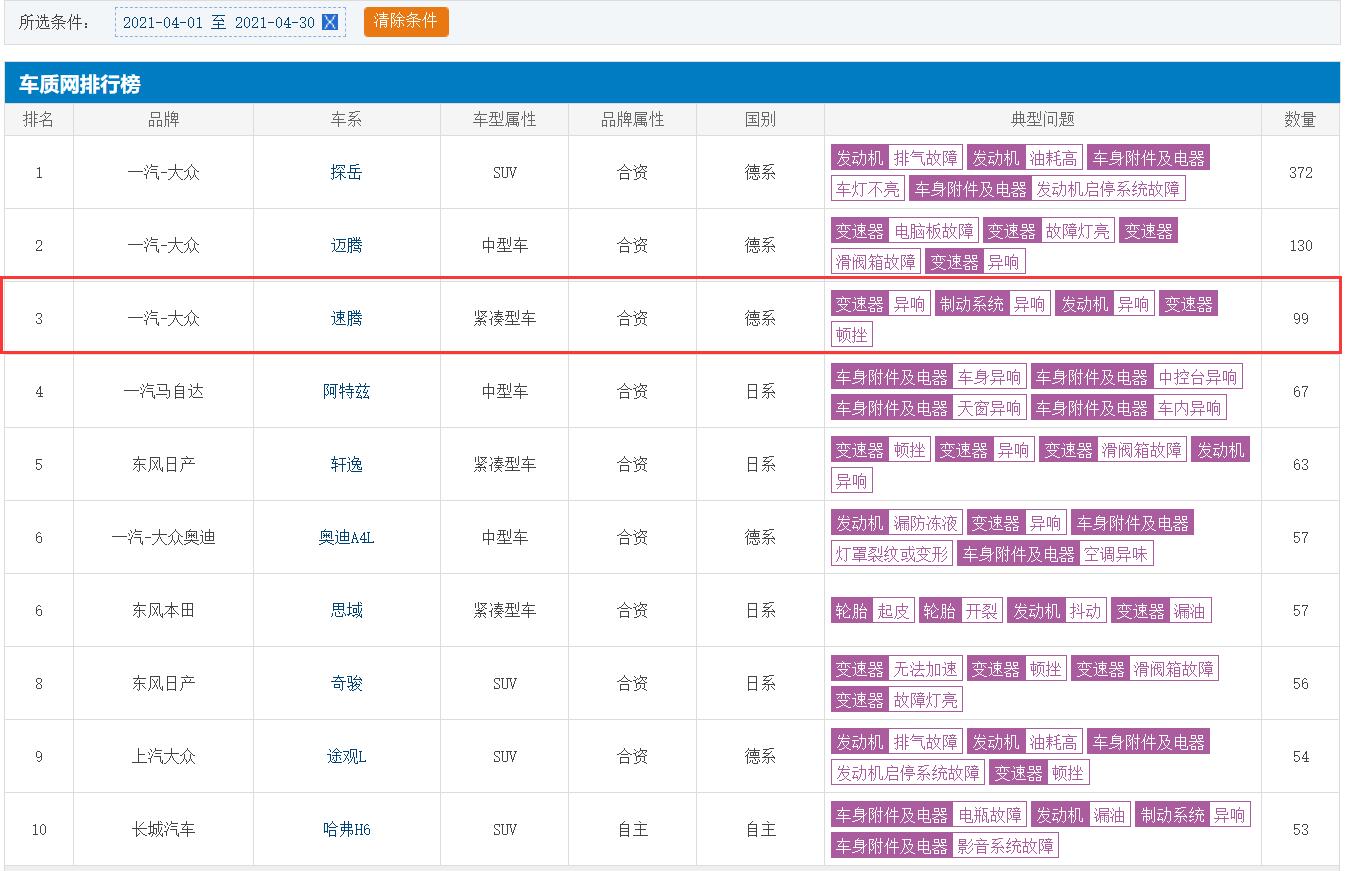The image size is (1351, 871).
Task: Open the 奥迪A4L car series link
Action: (346, 538)
